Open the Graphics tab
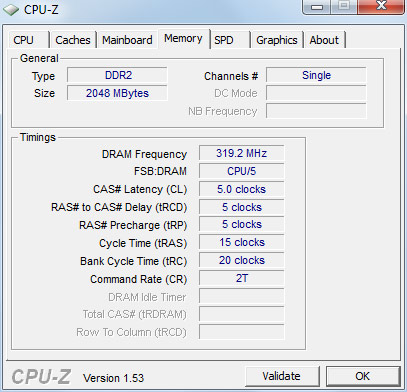This screenshot has height=392, width=407. point(277,40)
